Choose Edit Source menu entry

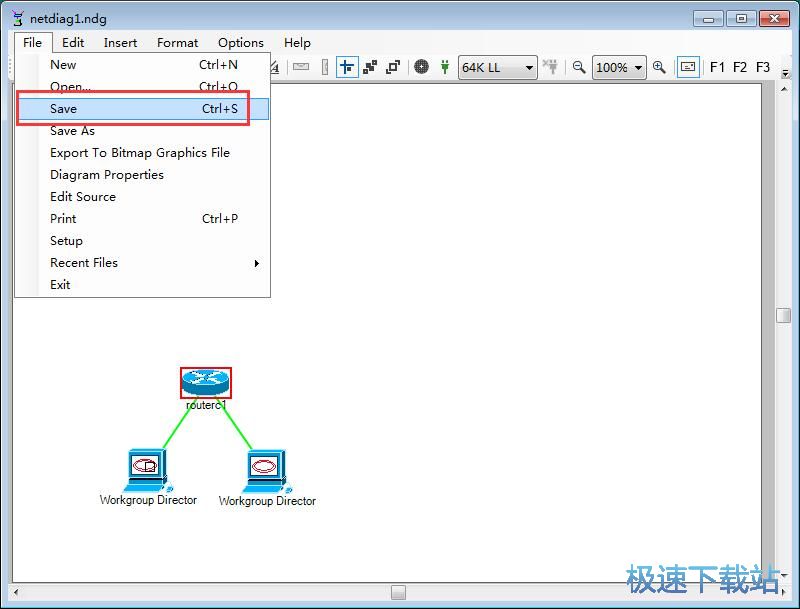click(x=142, y=196)
